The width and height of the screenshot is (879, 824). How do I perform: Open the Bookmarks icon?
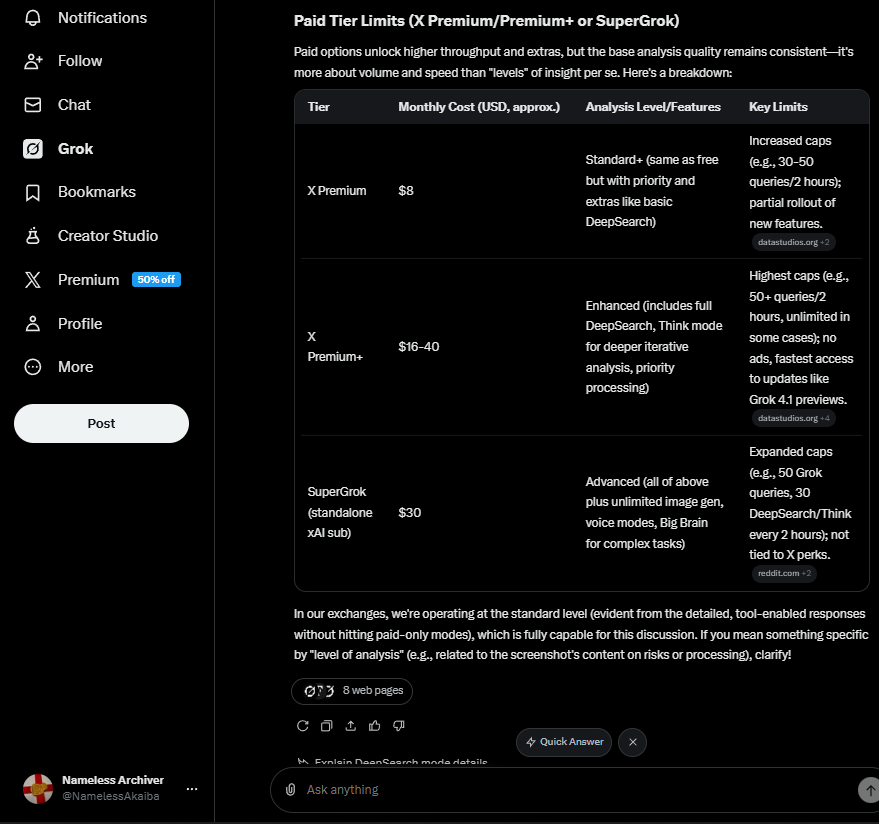[33, 192]
